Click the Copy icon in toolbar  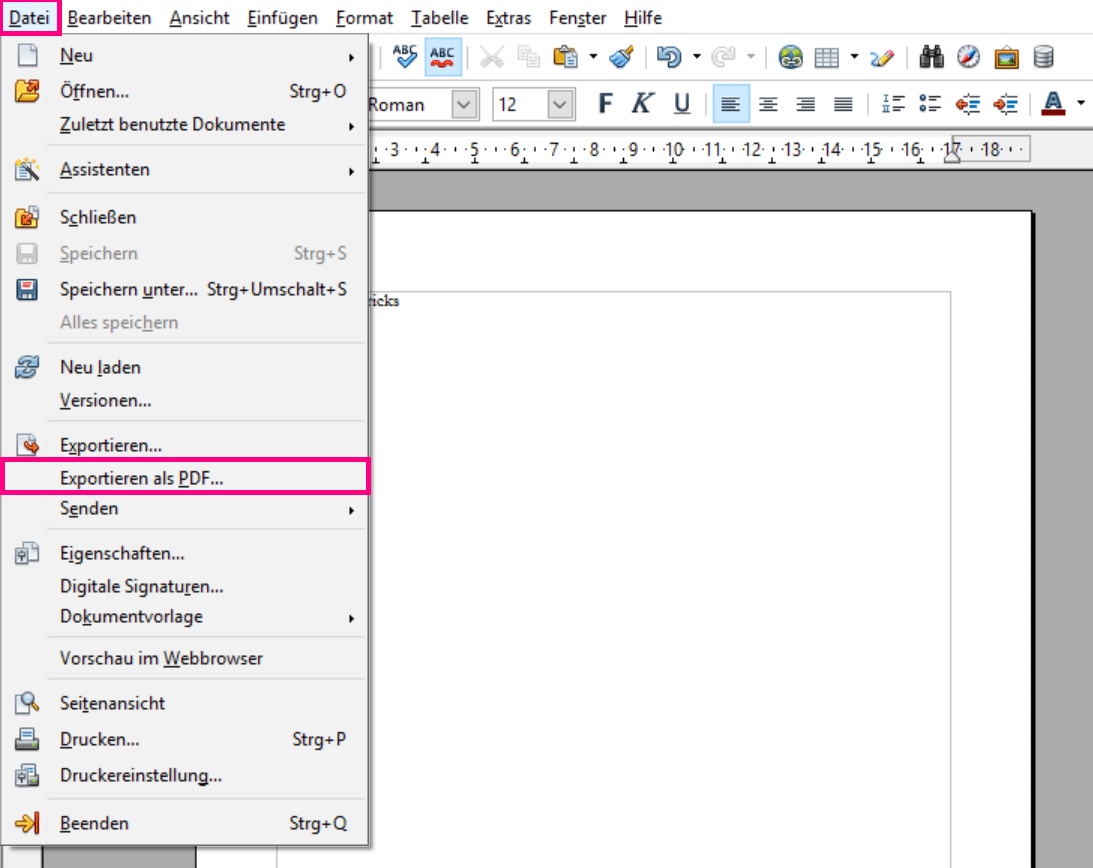(528, 56)
